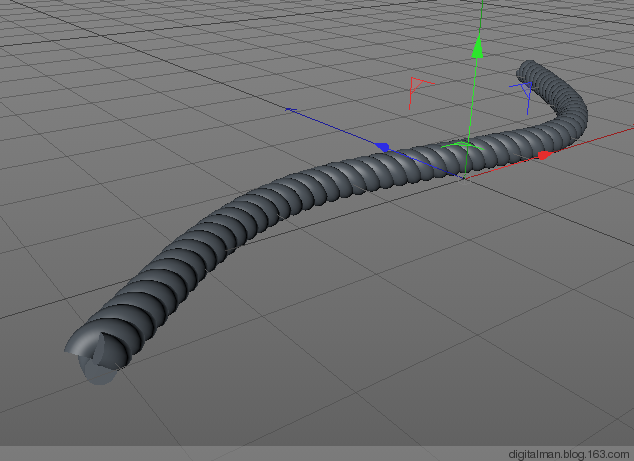
Task: Click the green rotation arc at the gizmo base
Action: [x=462, y=146]
